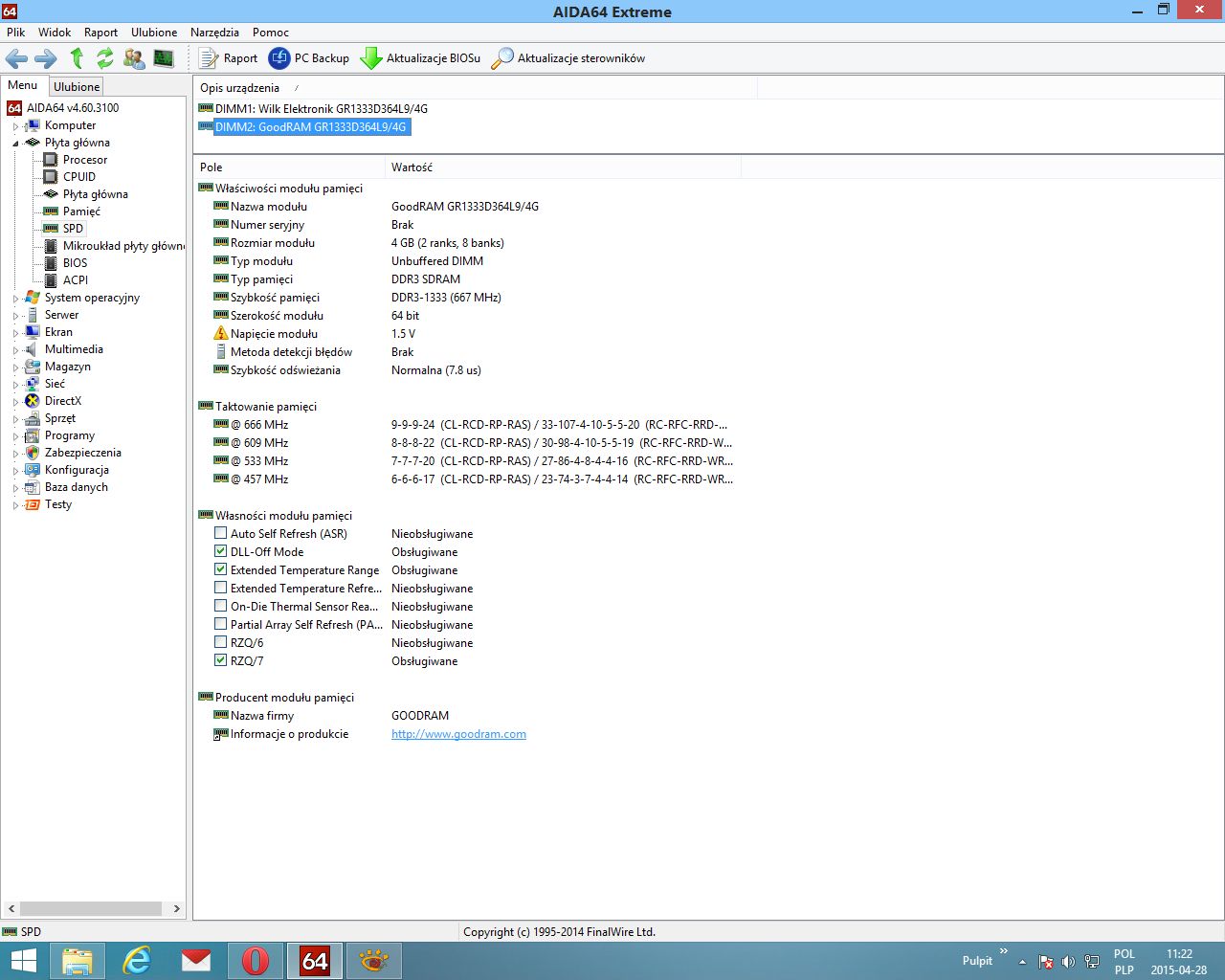Screen dimensions: 1225x980
Task: Open the Pomoc menu
Action: click(x=271, y=33)
